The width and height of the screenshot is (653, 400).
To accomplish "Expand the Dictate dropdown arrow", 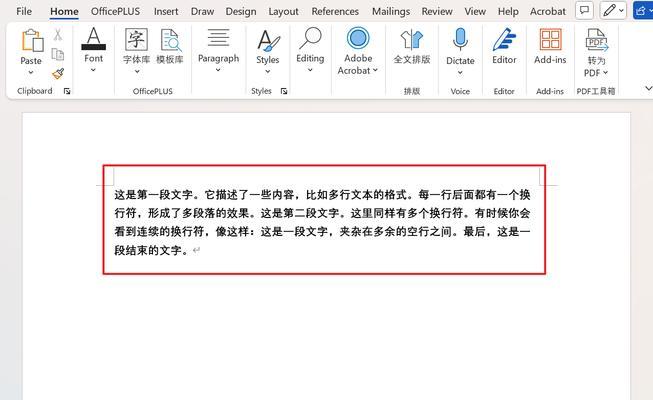I will 460,72.
